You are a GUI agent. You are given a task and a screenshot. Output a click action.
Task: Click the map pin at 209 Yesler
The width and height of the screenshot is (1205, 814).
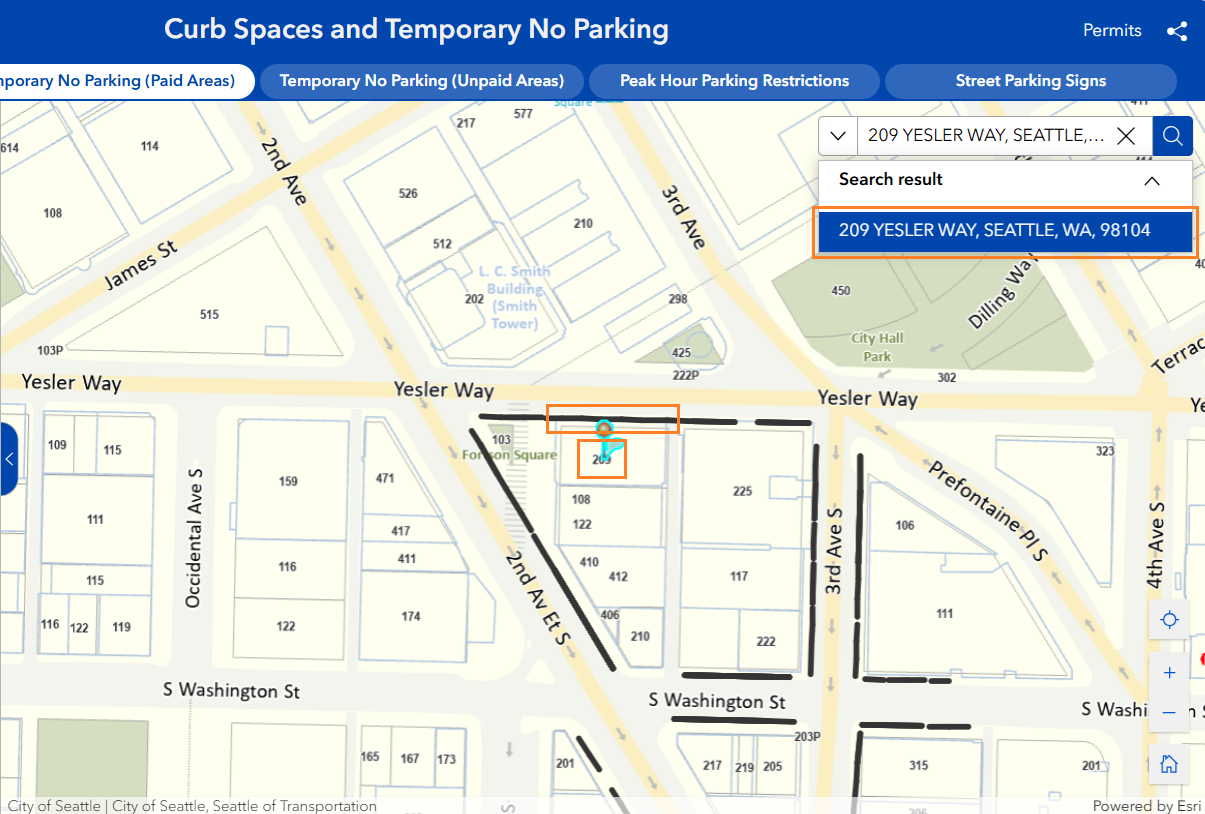point(604,431)
